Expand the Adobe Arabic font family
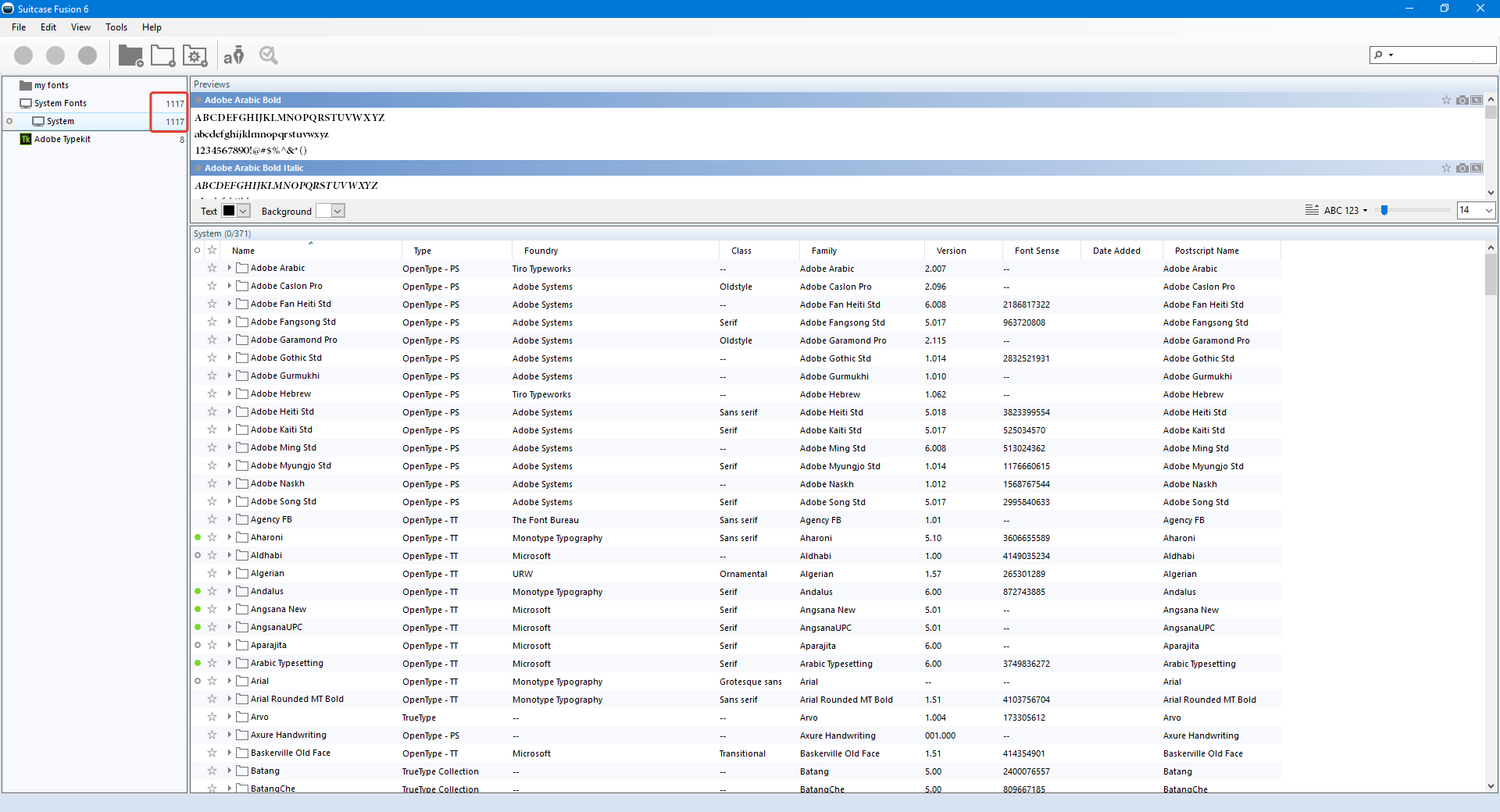The image size is (1500, 812). tap(230, 268)
